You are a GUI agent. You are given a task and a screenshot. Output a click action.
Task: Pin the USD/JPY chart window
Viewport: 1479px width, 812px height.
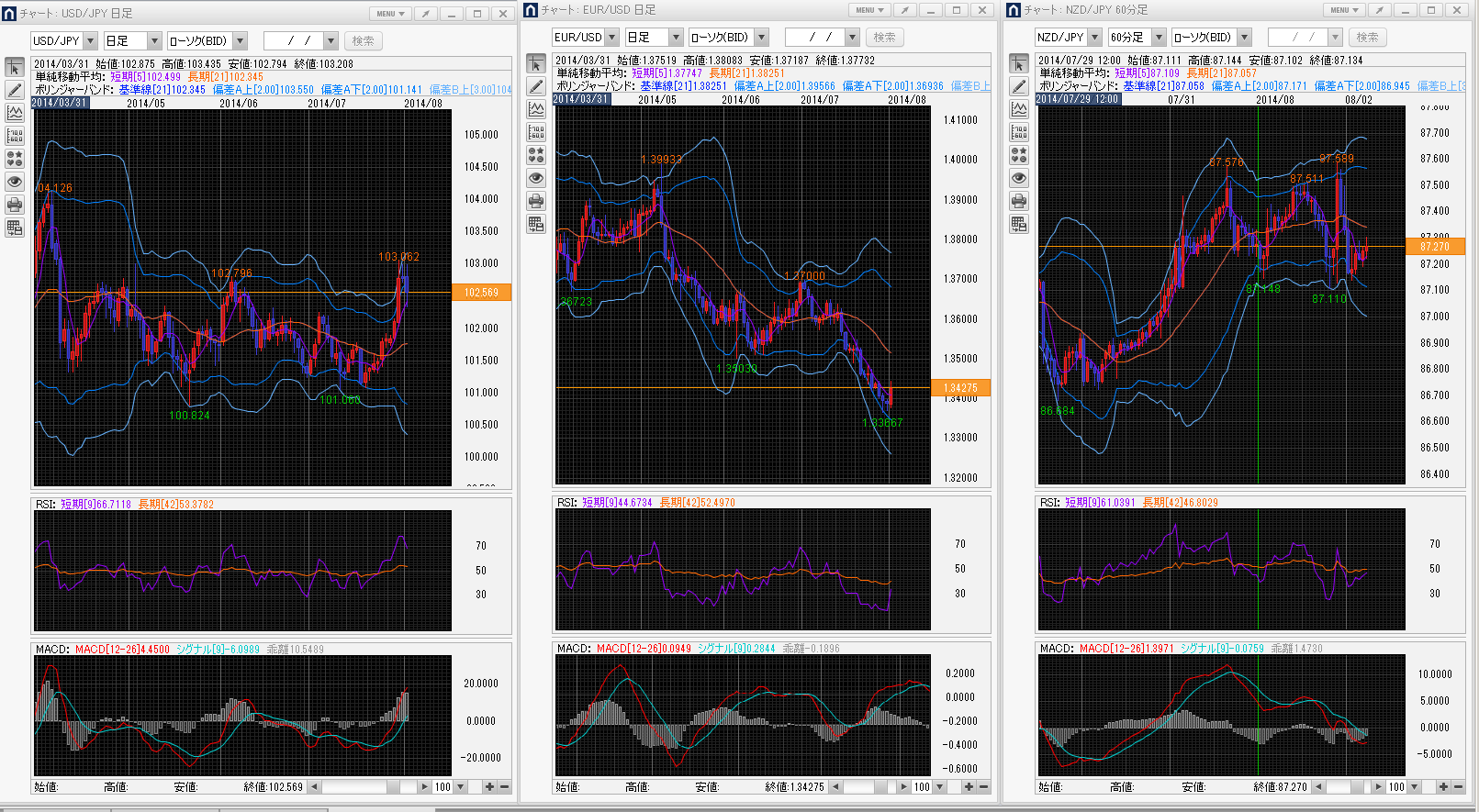pos(425,14)
